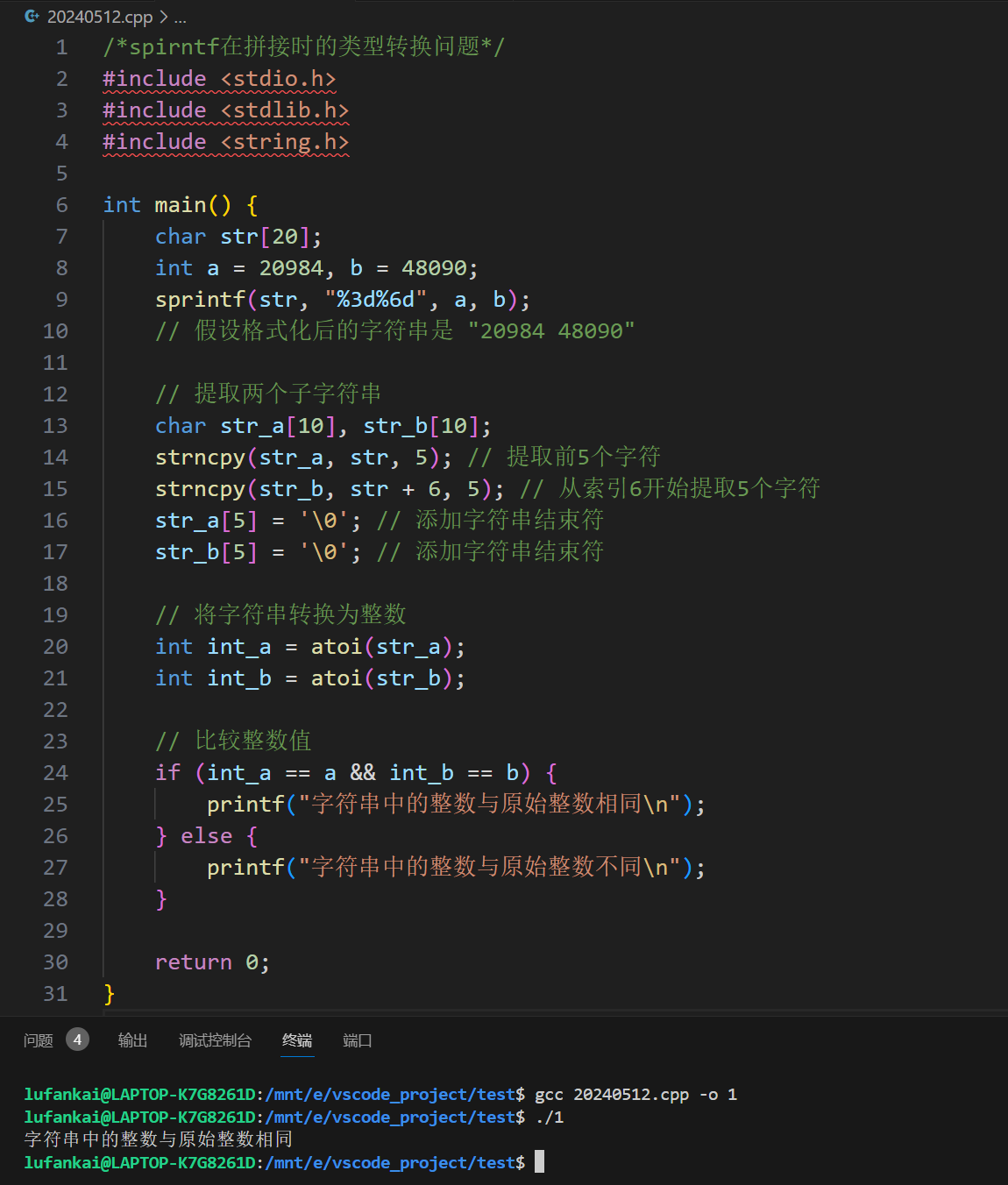Switch to the 调试控制台 tab
The height and width of the screenshot is (1185, 1008).
(215, 1040)
